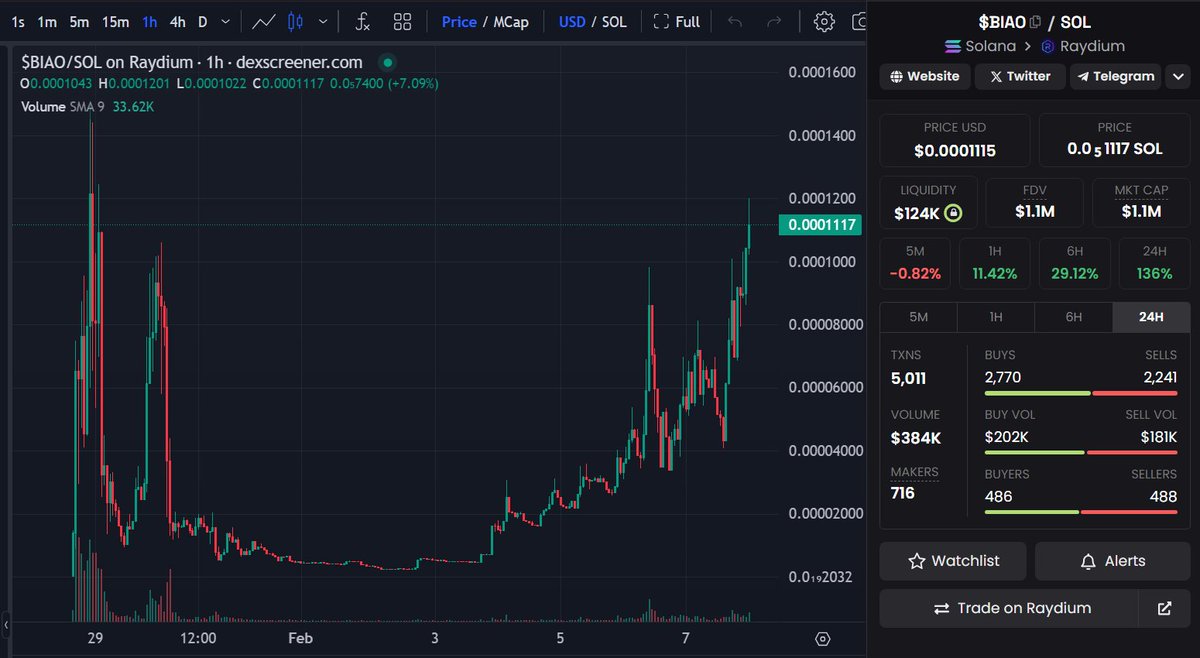Expand more social links chevron
Viewport: 1200px width, 658px height.
(x=1176, y=76)
